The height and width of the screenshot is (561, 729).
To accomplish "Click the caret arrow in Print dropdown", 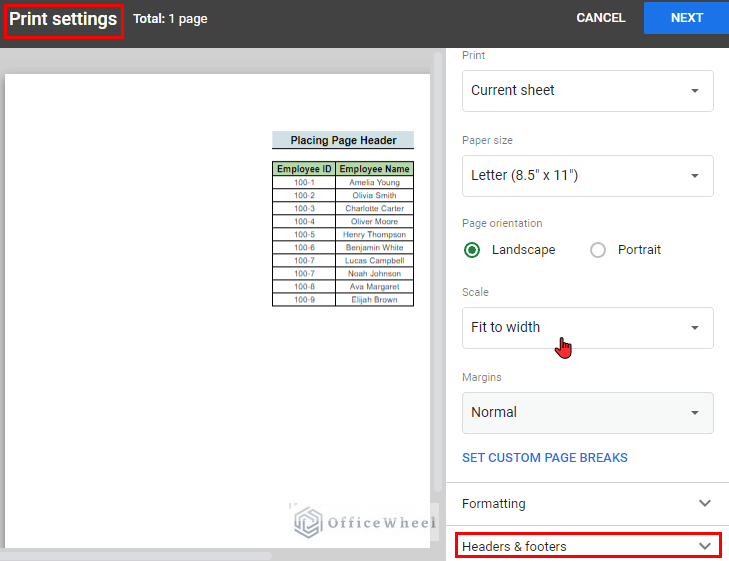I will point(695,91).
